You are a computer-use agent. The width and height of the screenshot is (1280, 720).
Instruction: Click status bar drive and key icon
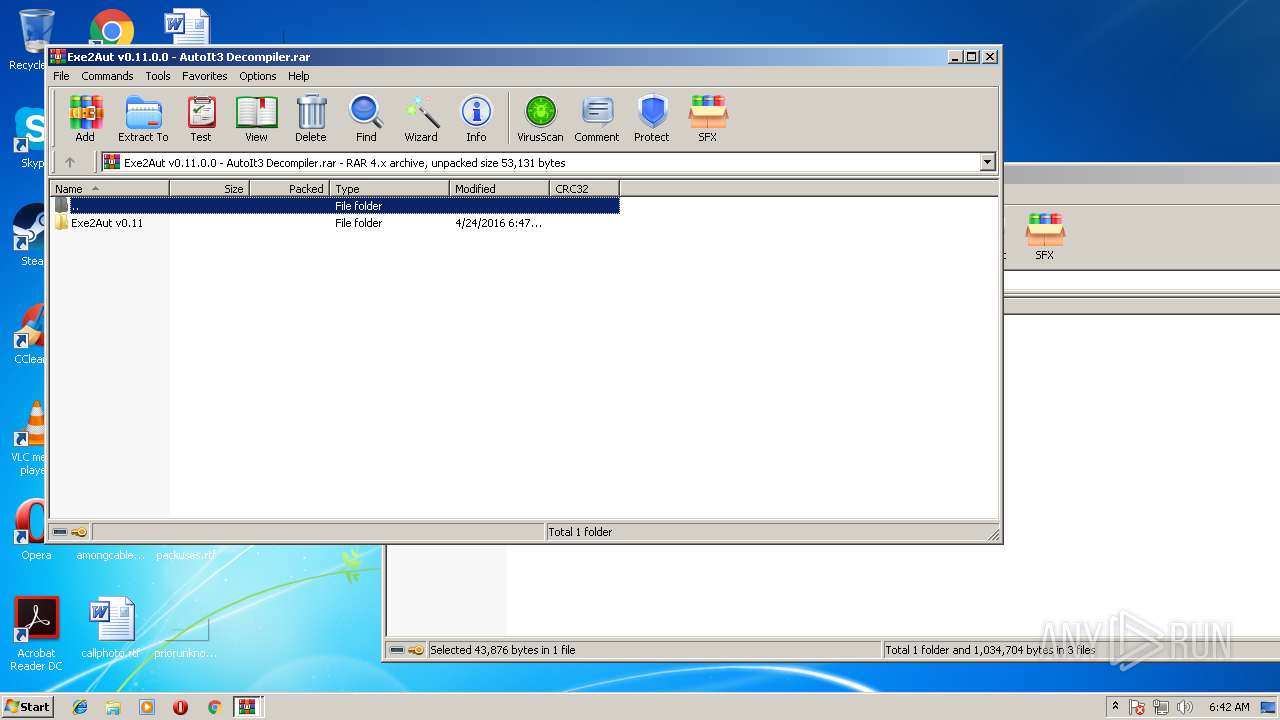[70, 532]
